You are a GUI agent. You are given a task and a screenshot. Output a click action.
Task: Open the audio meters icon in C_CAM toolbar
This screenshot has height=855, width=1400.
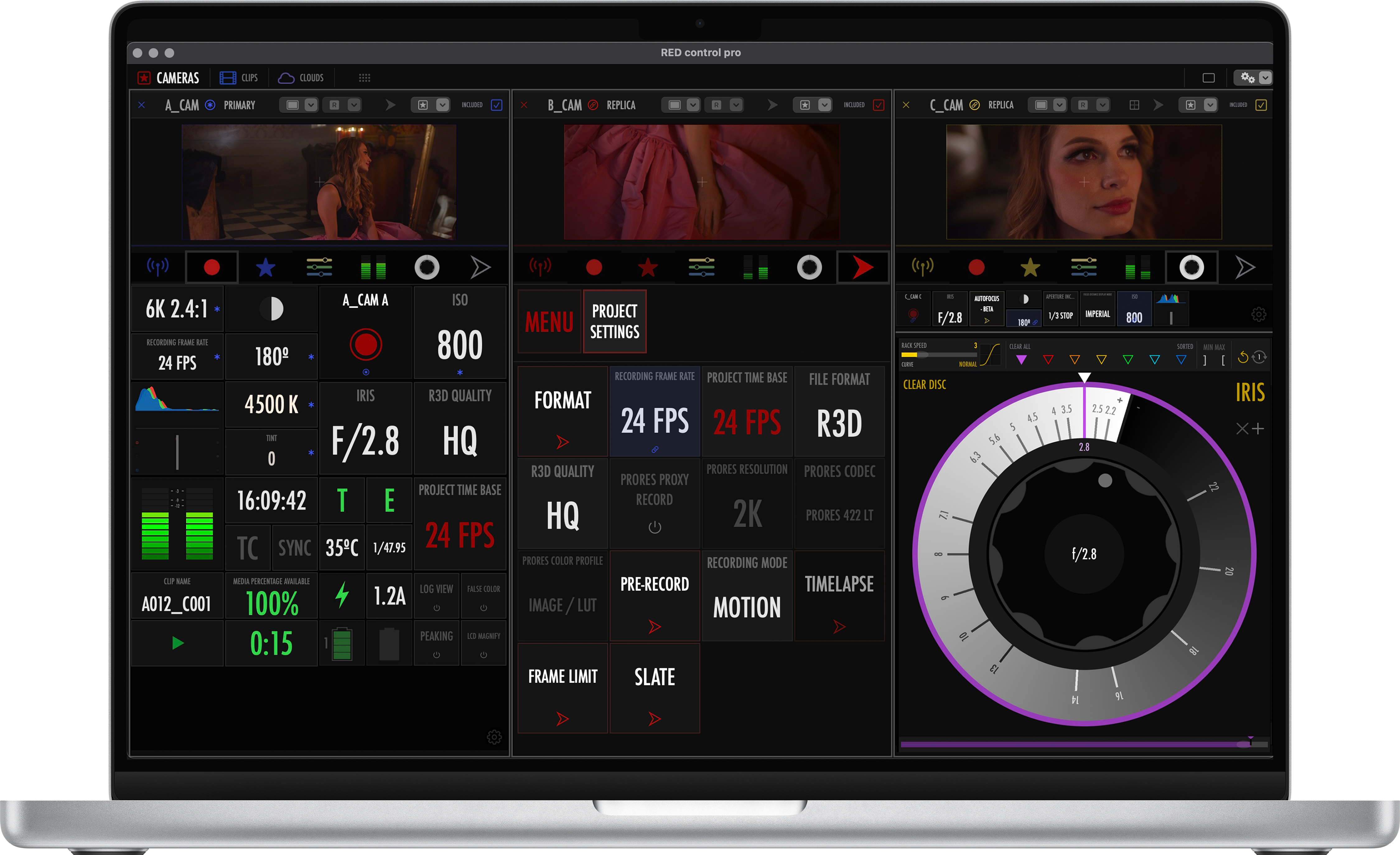[1137, 267]
